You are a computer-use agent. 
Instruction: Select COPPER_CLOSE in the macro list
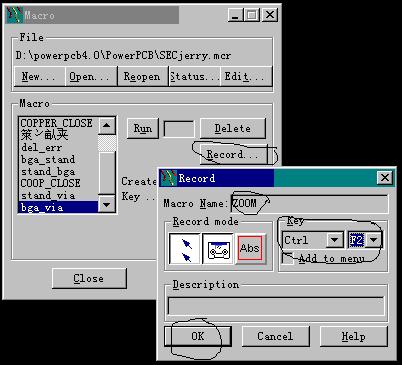click(x=58, y=123)
